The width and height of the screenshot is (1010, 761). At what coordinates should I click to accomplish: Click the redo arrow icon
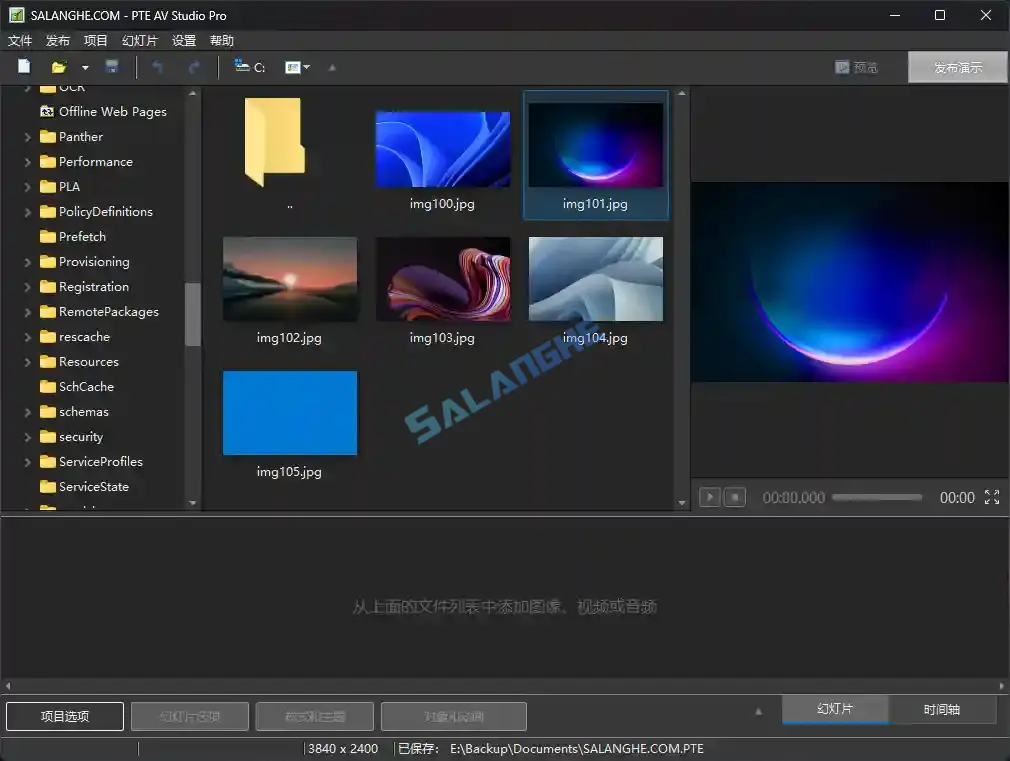pyautogui.click(x=192, y=67)
